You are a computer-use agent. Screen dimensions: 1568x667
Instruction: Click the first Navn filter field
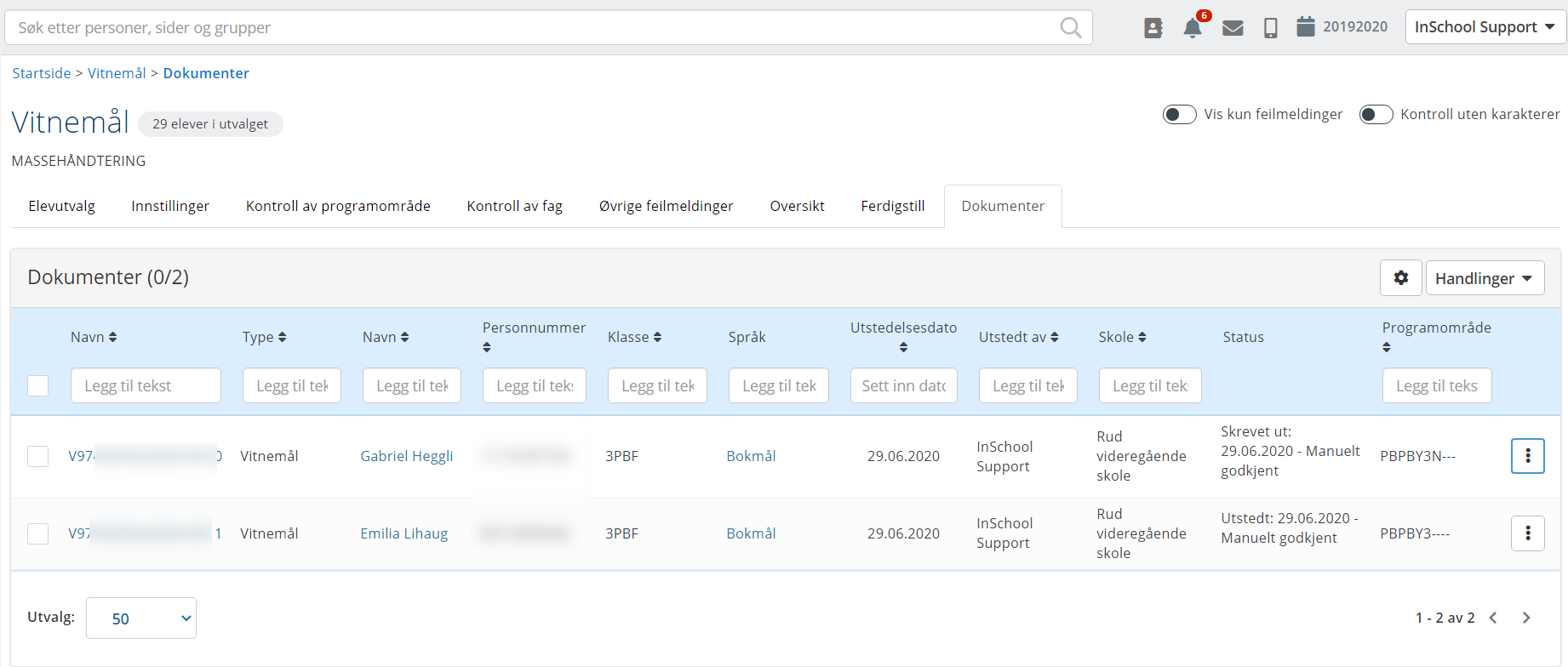[146, 385]
